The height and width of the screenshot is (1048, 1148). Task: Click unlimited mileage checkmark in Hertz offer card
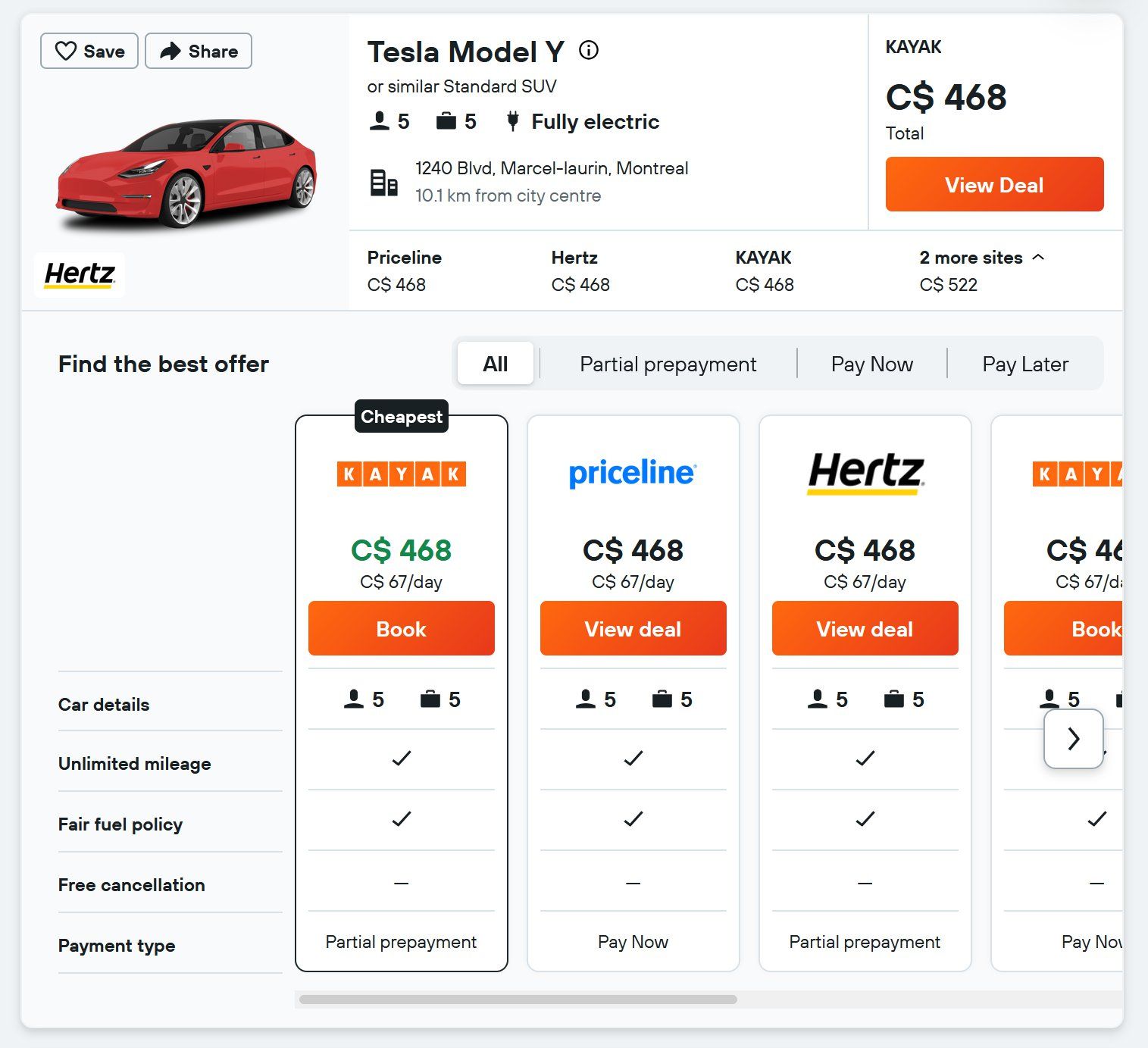[865, 758]
